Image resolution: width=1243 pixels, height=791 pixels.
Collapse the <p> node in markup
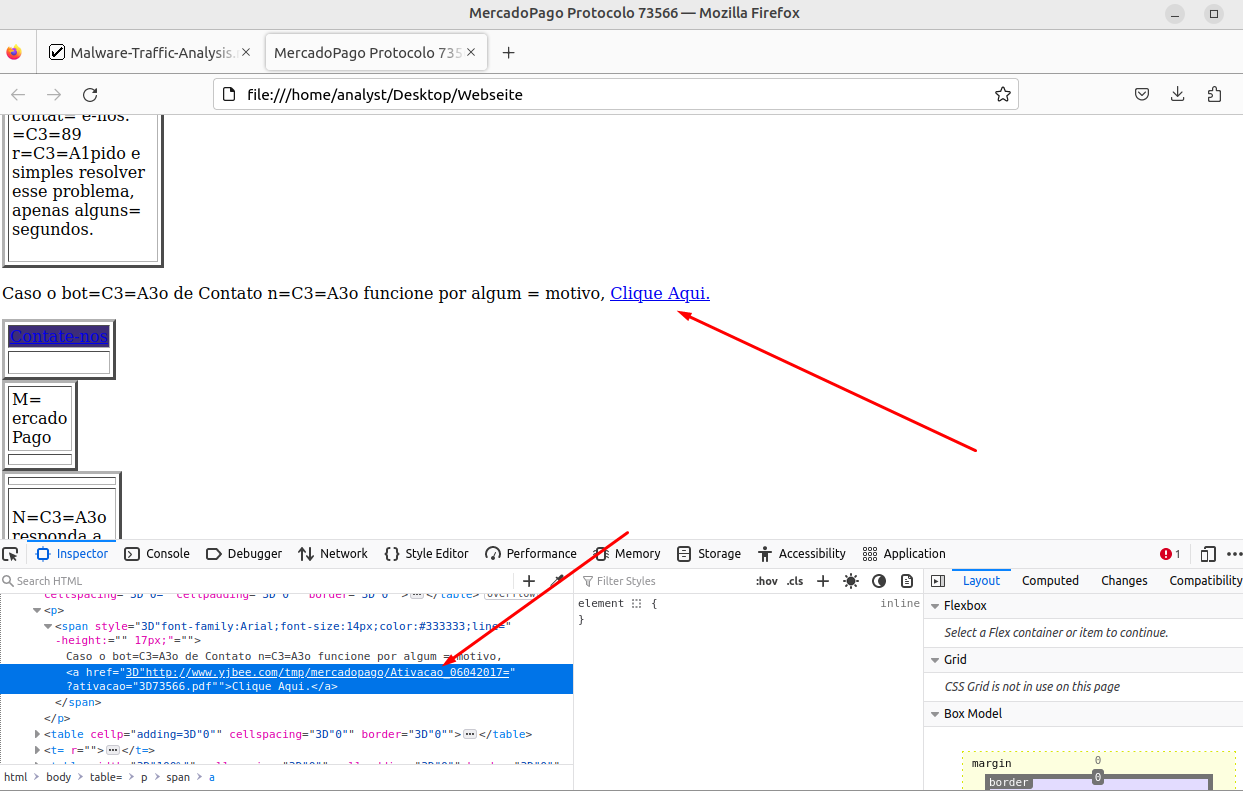pos(38,610)
